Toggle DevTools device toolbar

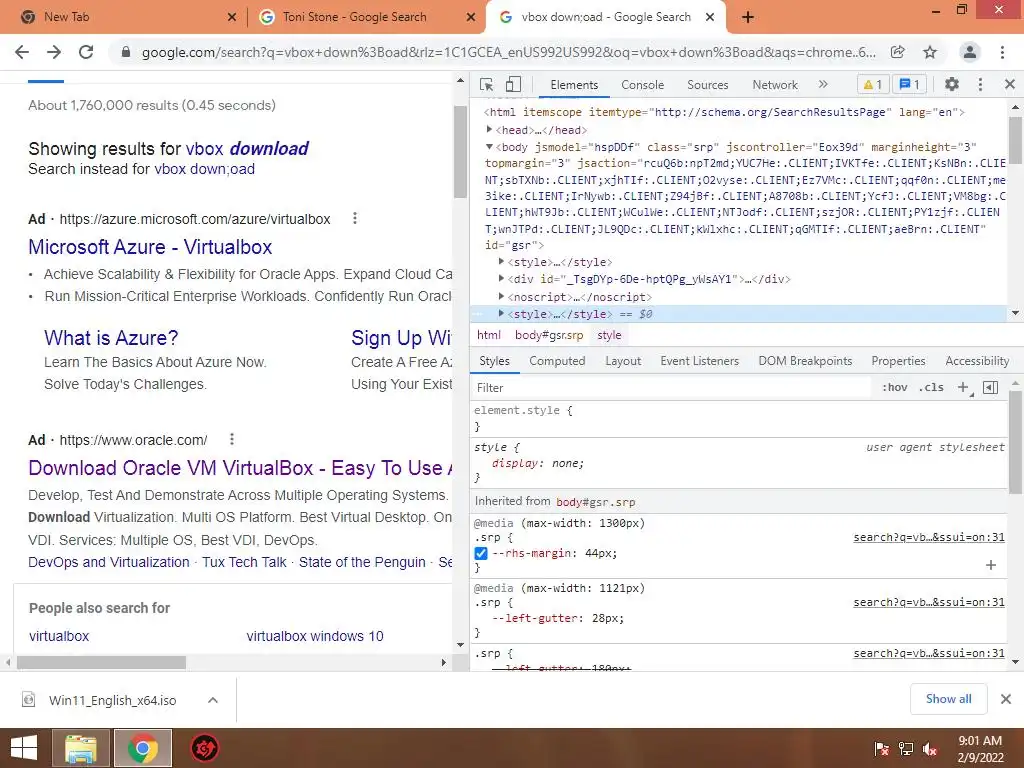[513, 84]
